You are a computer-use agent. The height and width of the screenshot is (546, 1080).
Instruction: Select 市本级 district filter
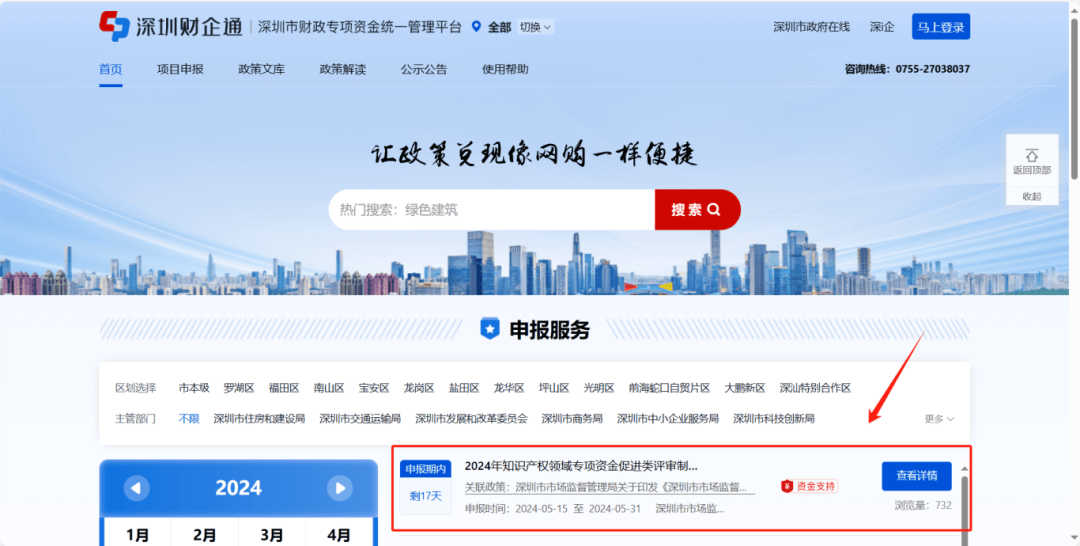(x=194, y=388)
